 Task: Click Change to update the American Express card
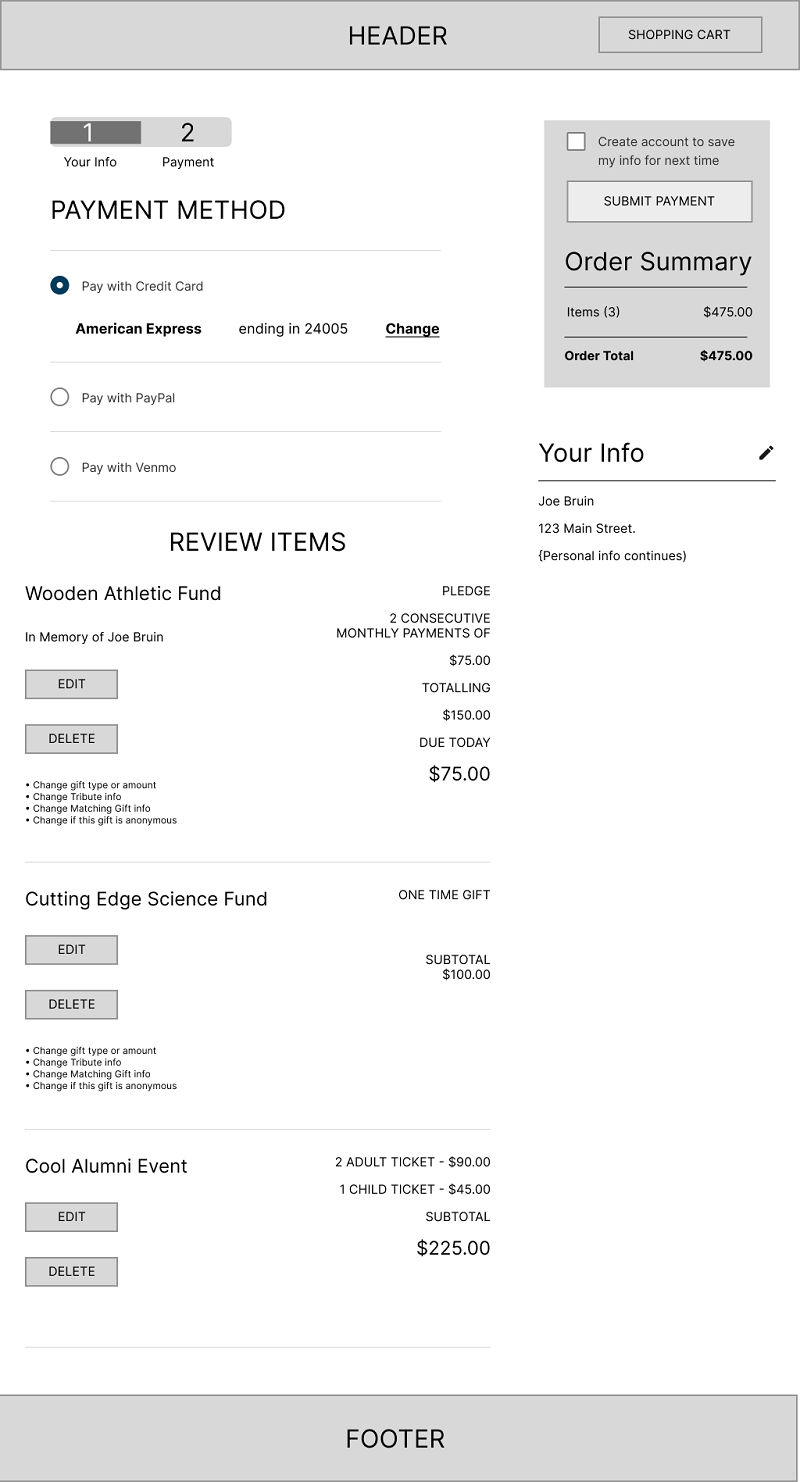coord(412,328)
